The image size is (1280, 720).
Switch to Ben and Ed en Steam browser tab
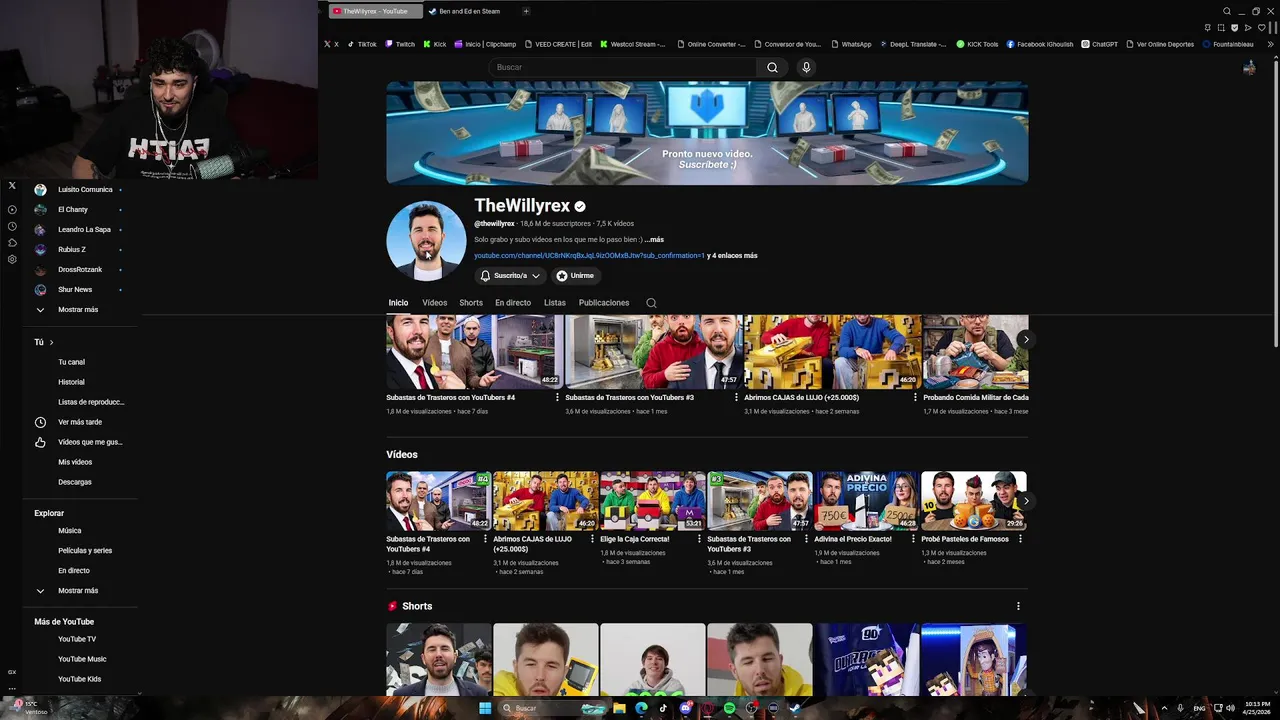469,11
